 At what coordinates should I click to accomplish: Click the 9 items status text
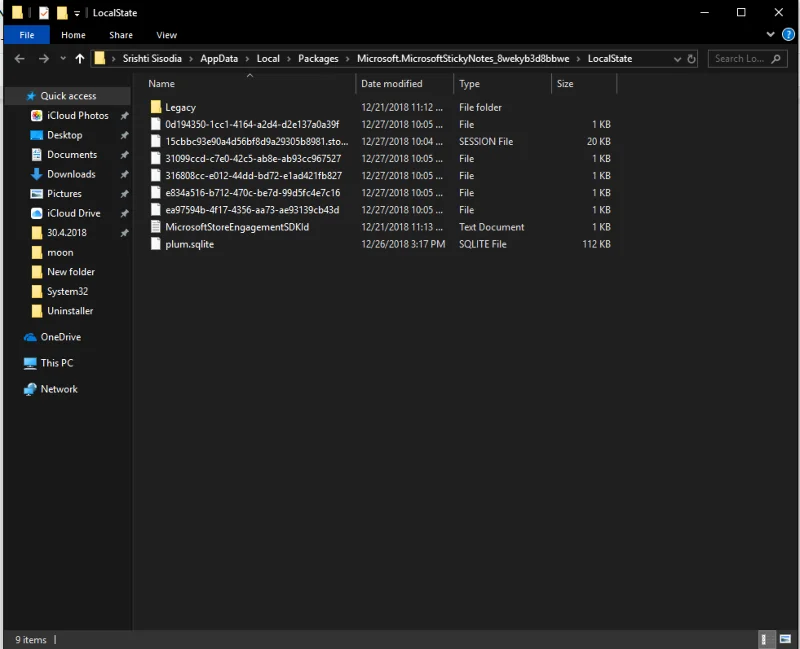(x=31, y=640)
